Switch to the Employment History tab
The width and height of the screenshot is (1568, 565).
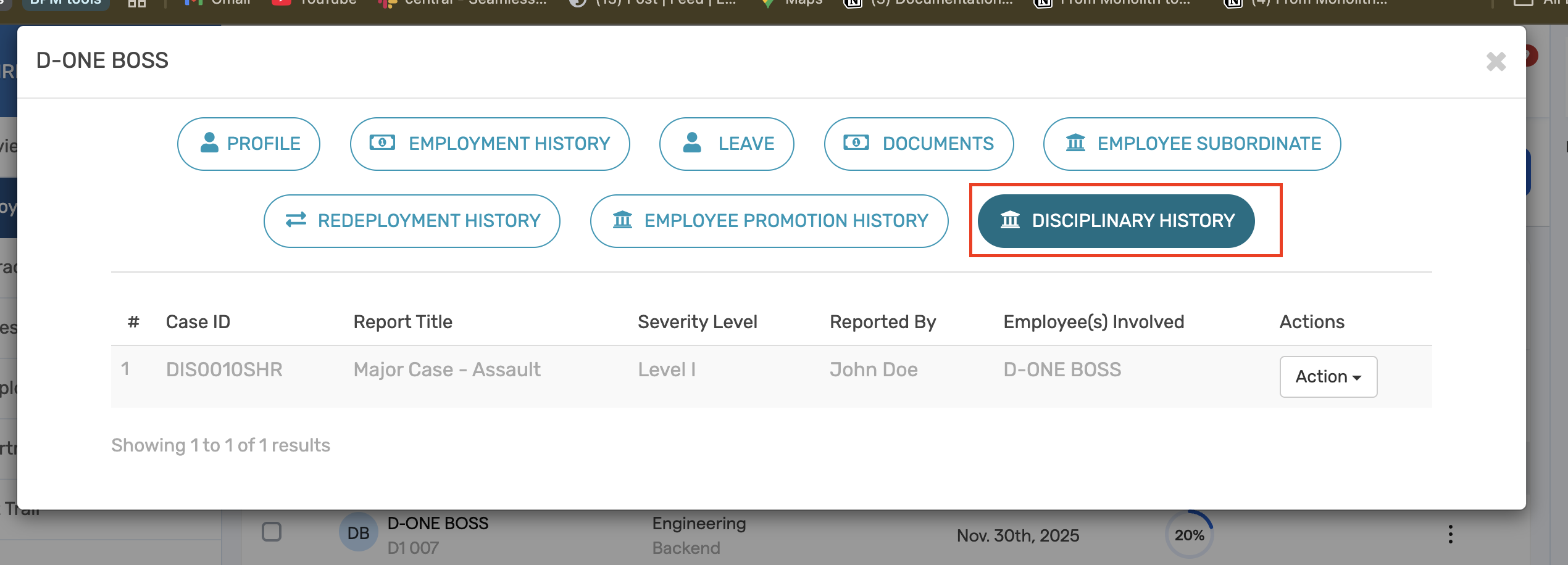pyautogui.click(x=490, y=144)
